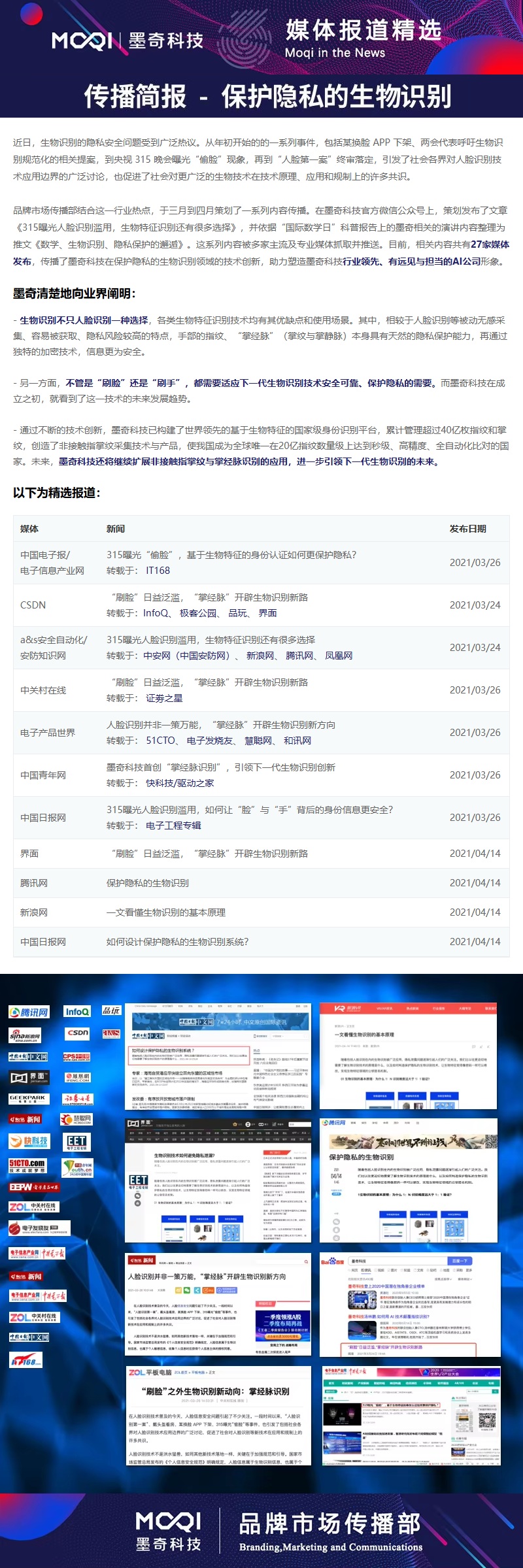
Task: Open the Baidu search results screenshot
Action: click(x=410, y=1305)
